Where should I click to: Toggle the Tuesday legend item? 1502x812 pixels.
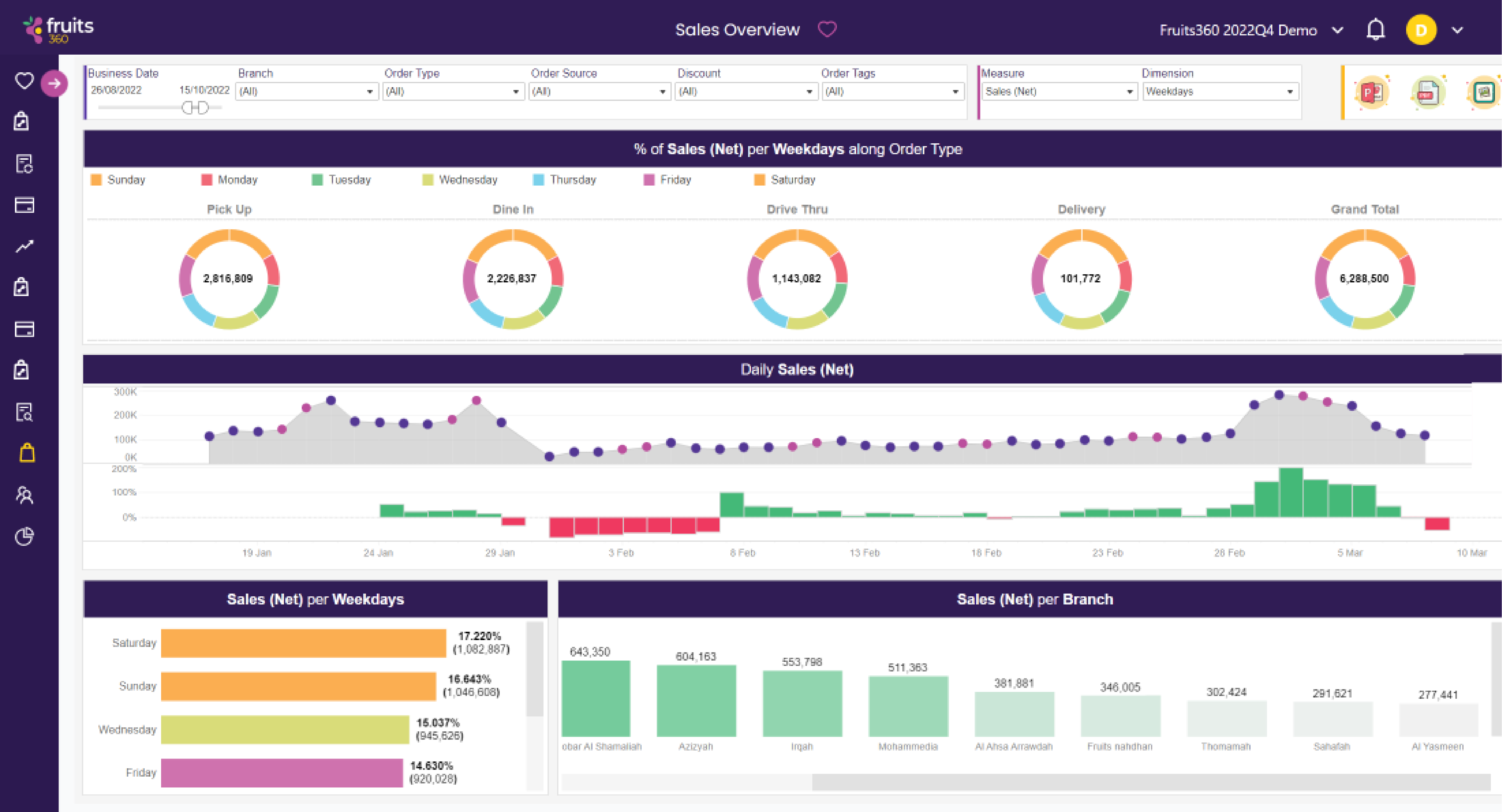(341, 179)
